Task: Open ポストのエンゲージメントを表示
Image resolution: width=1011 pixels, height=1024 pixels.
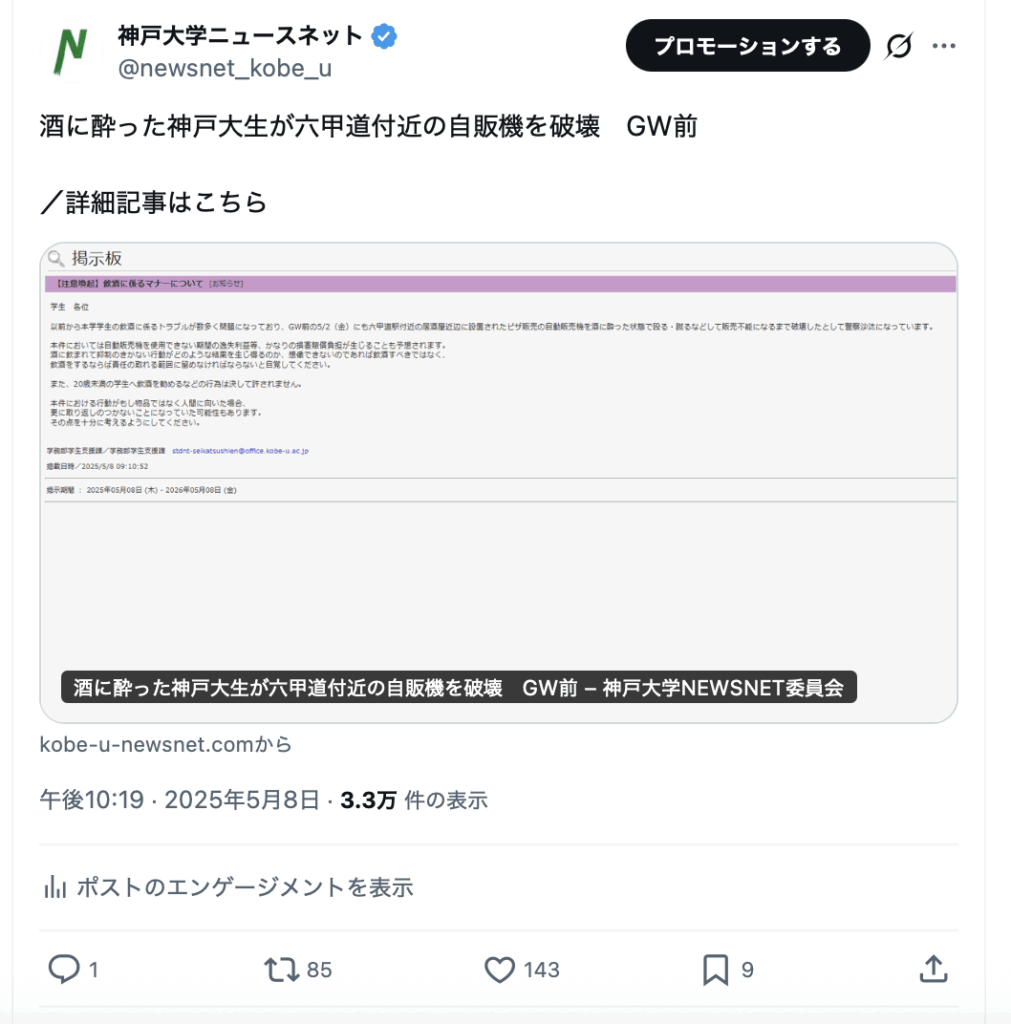Action: tap(244, 887)
